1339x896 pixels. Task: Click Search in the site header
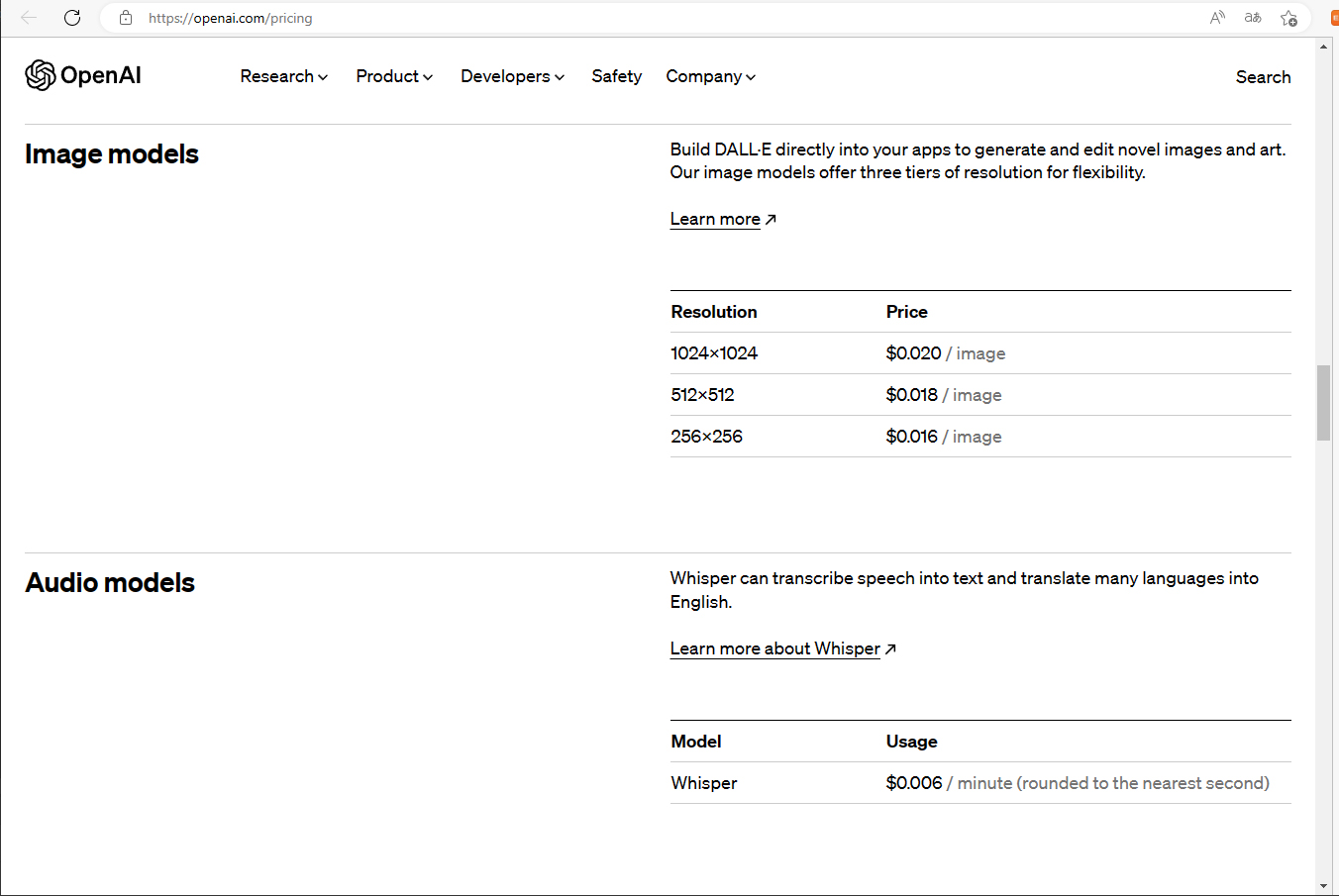pos(1263,77)
